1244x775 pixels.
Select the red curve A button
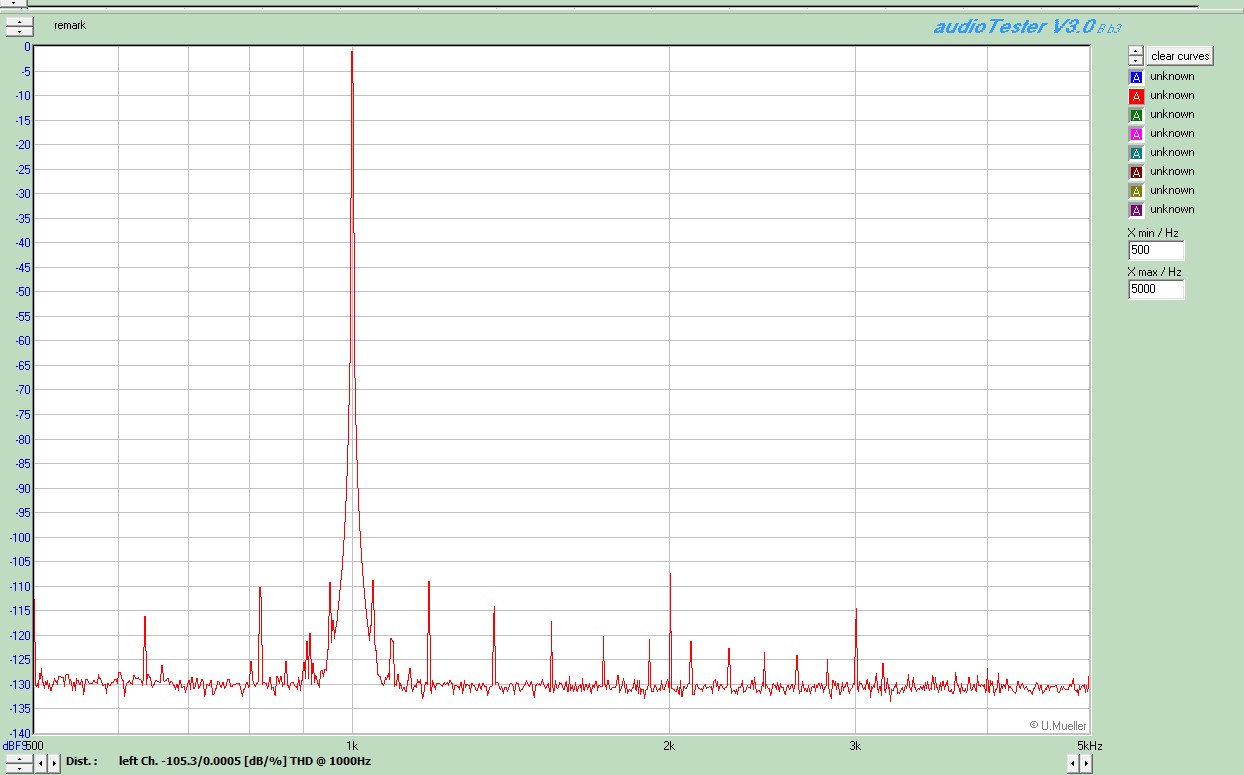tap(1136, 96)
